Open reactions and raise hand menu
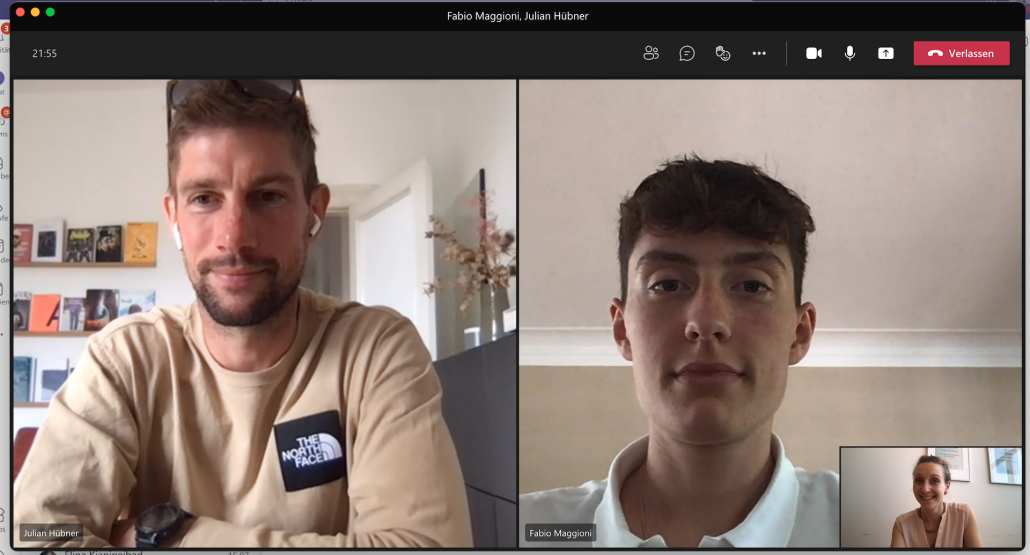The height and width of the screenshot is (555, 1030). coord(723,53)
